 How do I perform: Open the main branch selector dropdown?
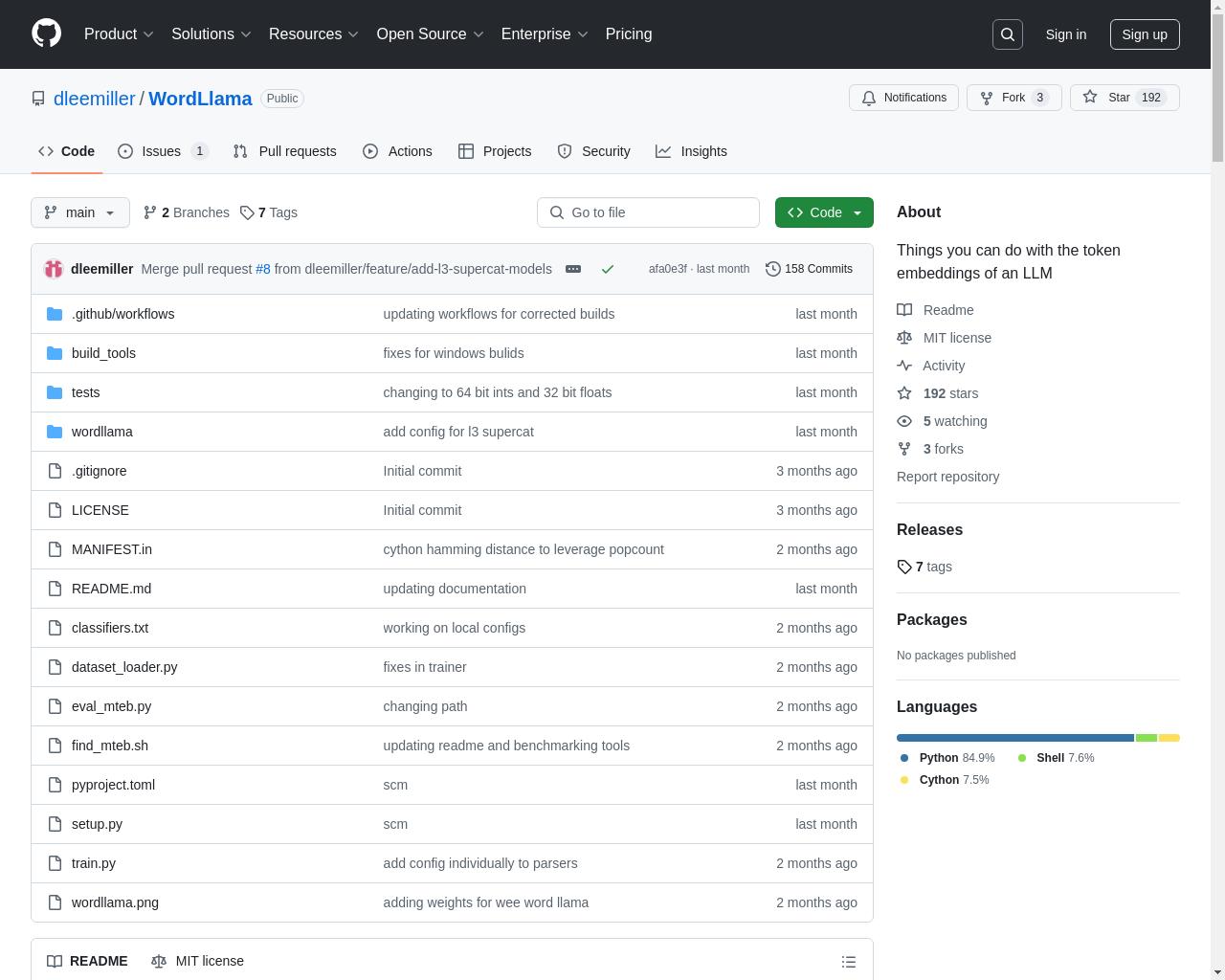(x=80, y=212)
